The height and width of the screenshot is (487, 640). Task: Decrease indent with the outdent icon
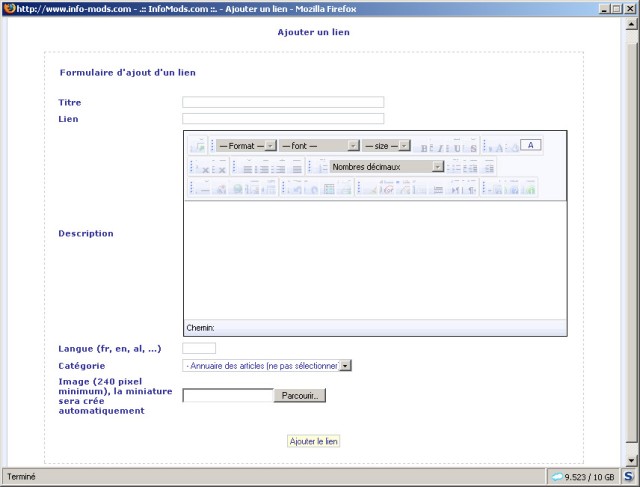[x=470, y=168]
